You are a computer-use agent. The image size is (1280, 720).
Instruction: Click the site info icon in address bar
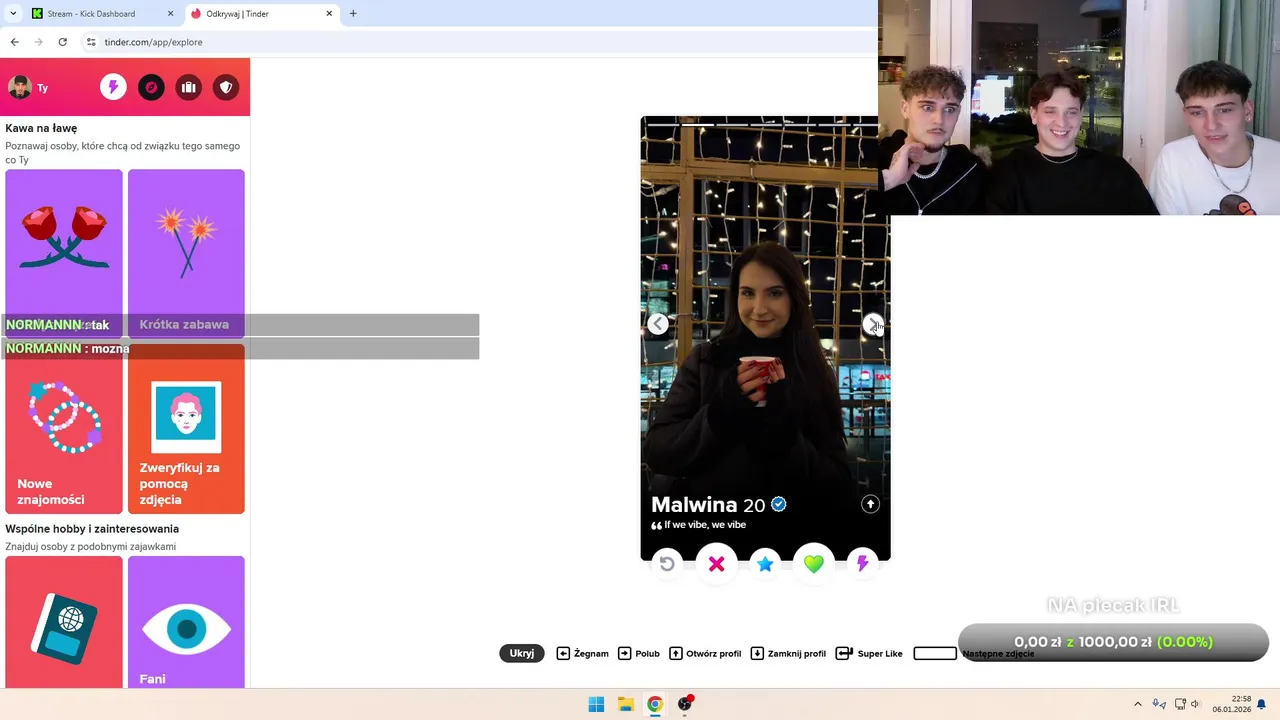click(91, 42)
